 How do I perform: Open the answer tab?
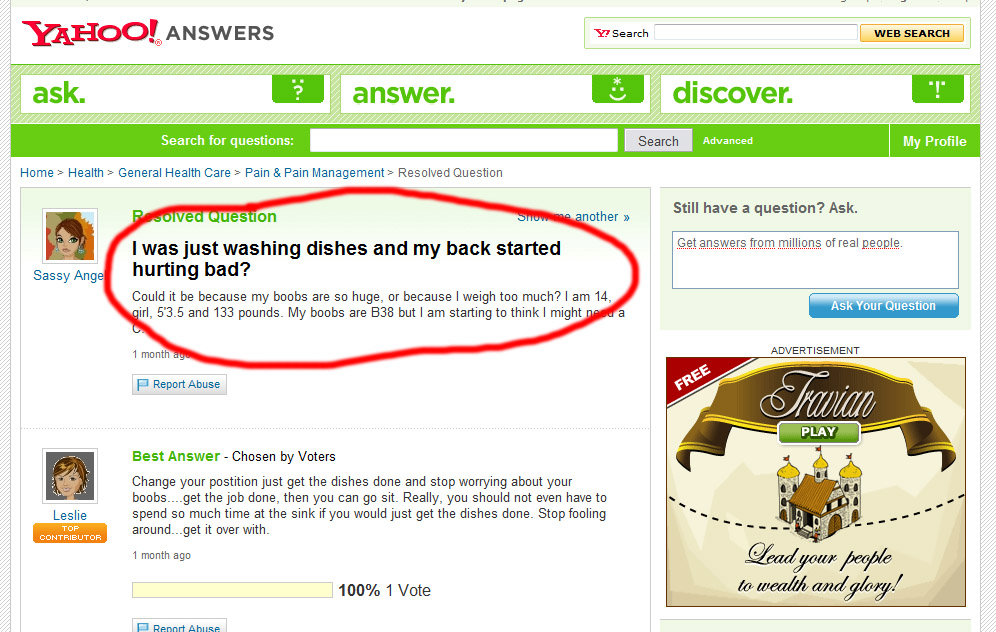(x=495, y=94)
